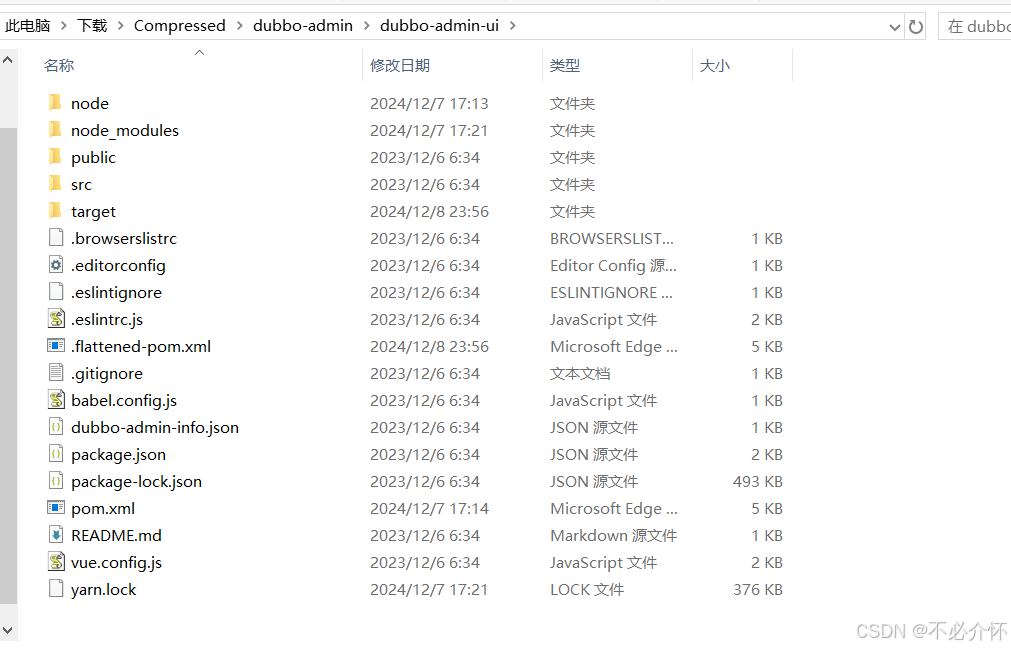Click the README.md markdown icon

pos(56,535)
